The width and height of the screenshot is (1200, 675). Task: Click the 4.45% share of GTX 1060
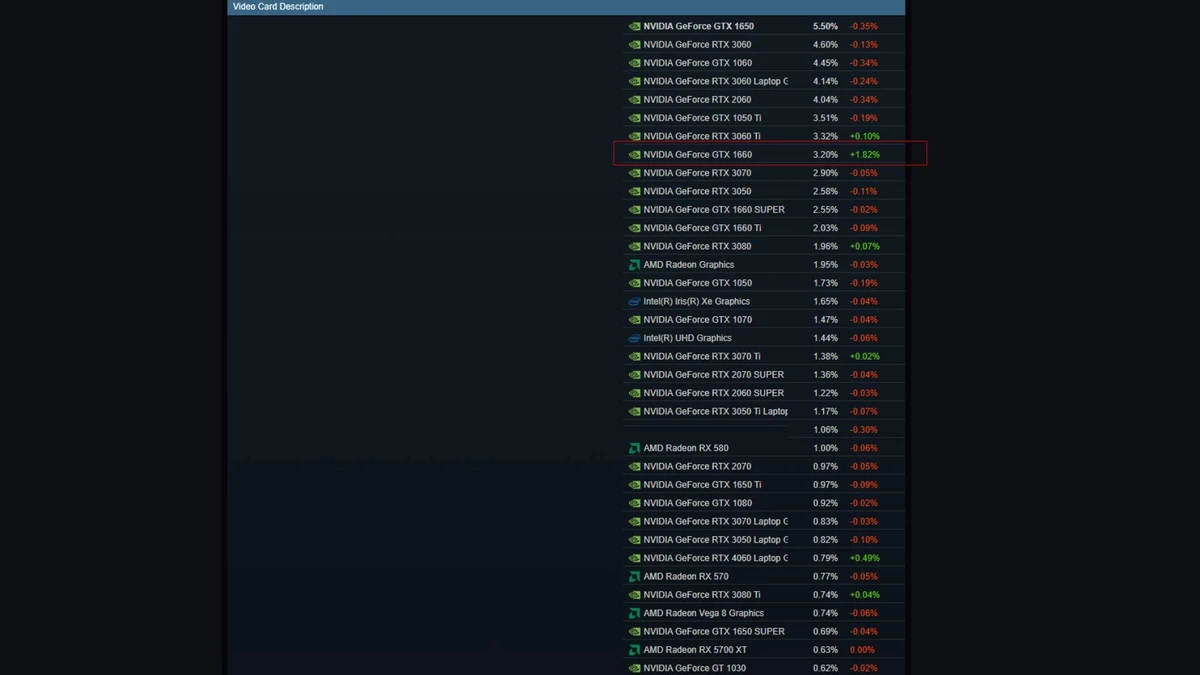[x=825, y=63]
